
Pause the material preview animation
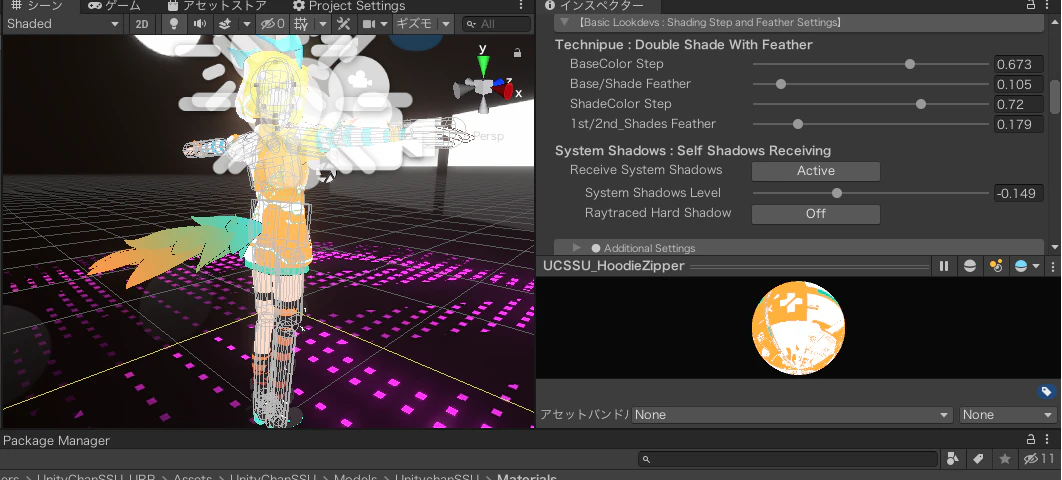[944, 266]
